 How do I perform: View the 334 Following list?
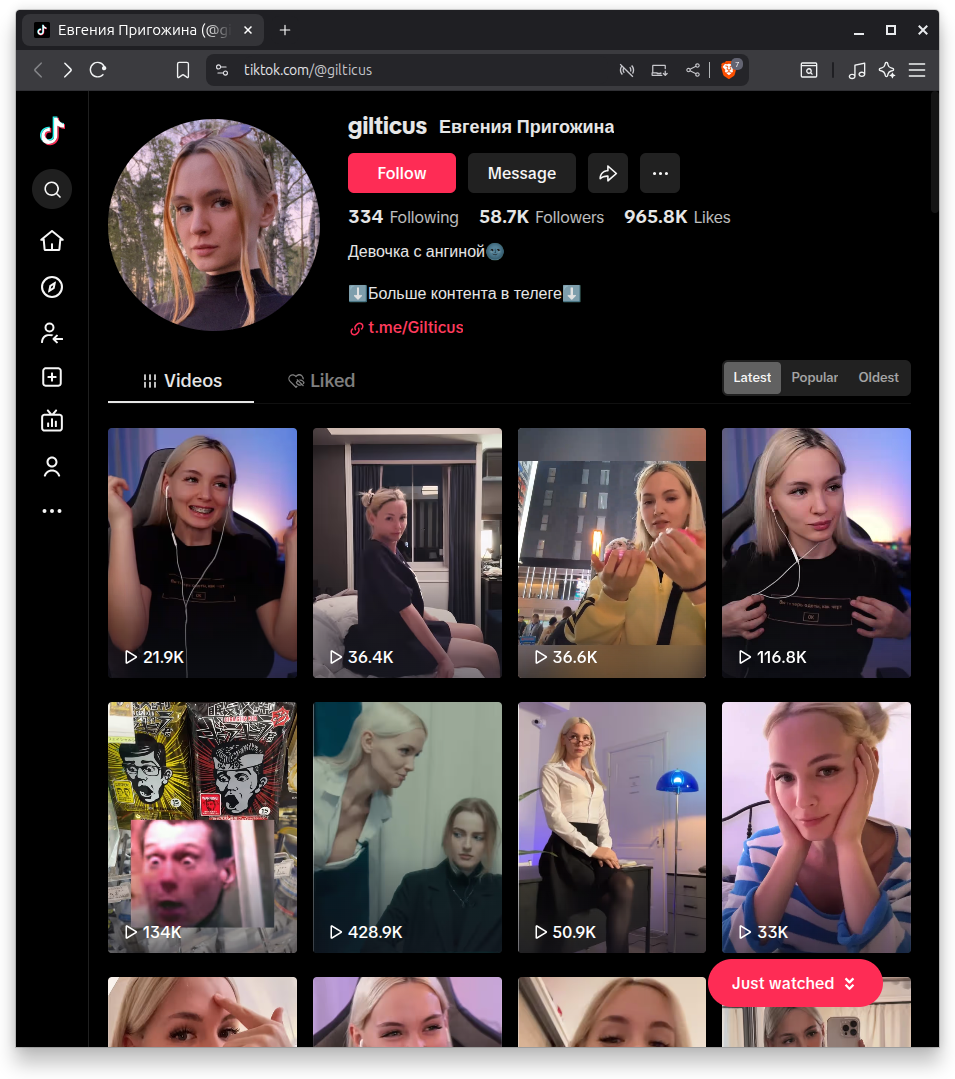[x=403, y=217]
